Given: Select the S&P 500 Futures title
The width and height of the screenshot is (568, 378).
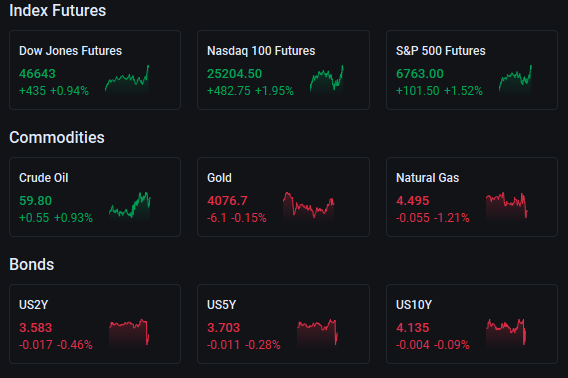Looking at the screenshot, I should (x=440, y=51).
